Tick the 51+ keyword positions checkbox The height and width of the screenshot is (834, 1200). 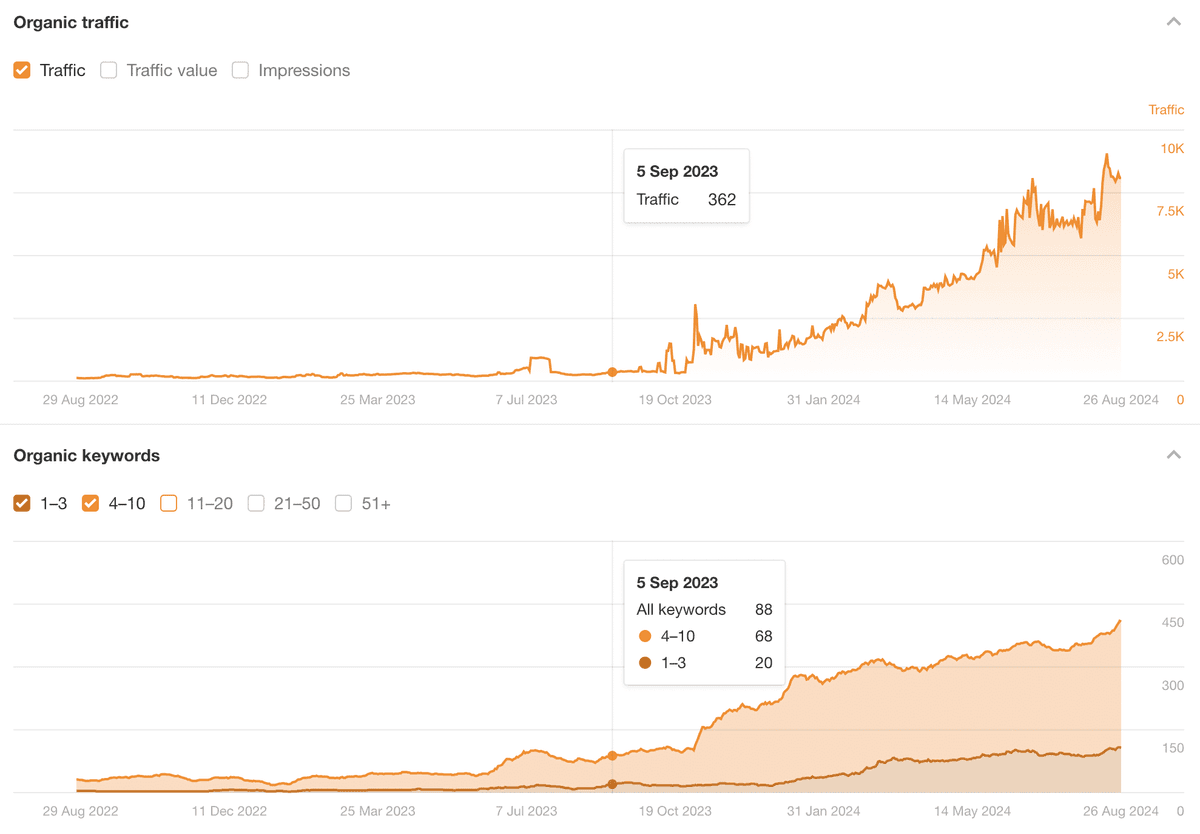click(343, 504)
